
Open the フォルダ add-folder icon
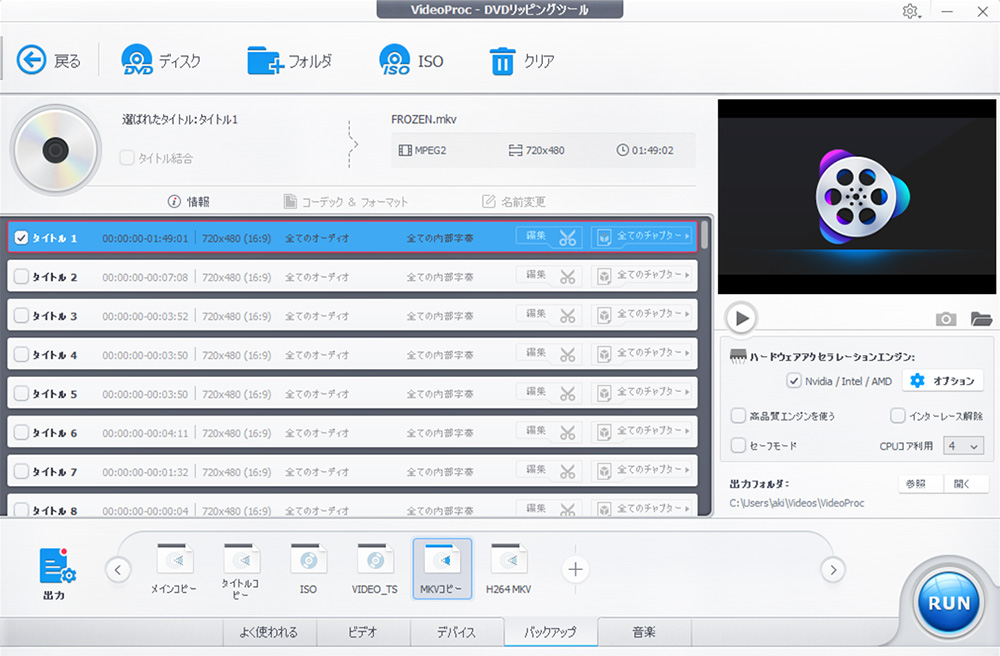pyautogui.click(x=265, y=61)
